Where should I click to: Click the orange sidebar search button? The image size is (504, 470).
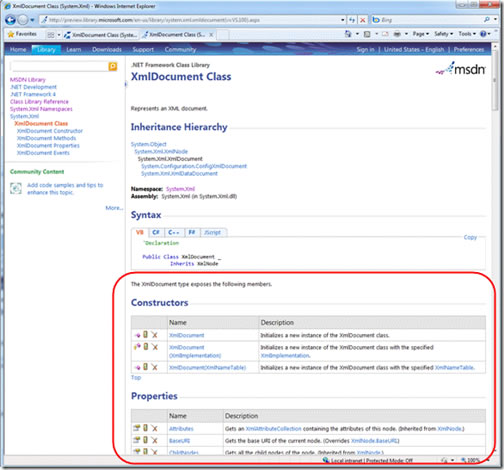point(113,66)
